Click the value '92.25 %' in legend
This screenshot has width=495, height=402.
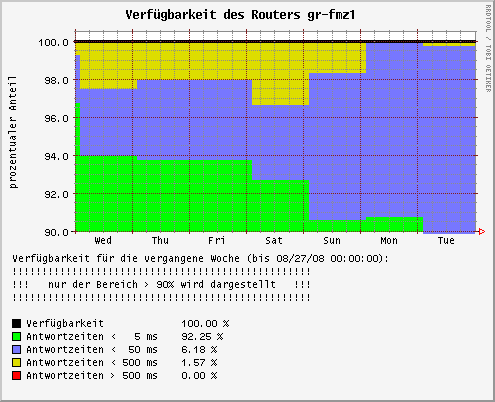pos(202,336)
